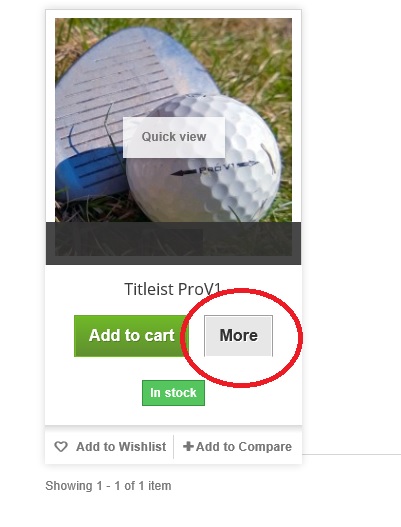Click the dark overlay bar under product photo
Viewport: 401px width, 527px height.
coord(173,243)
